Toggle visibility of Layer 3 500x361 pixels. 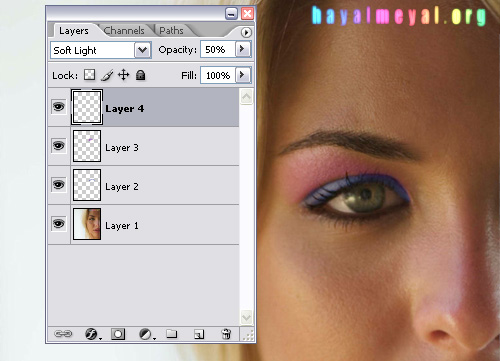coord(59,146)
